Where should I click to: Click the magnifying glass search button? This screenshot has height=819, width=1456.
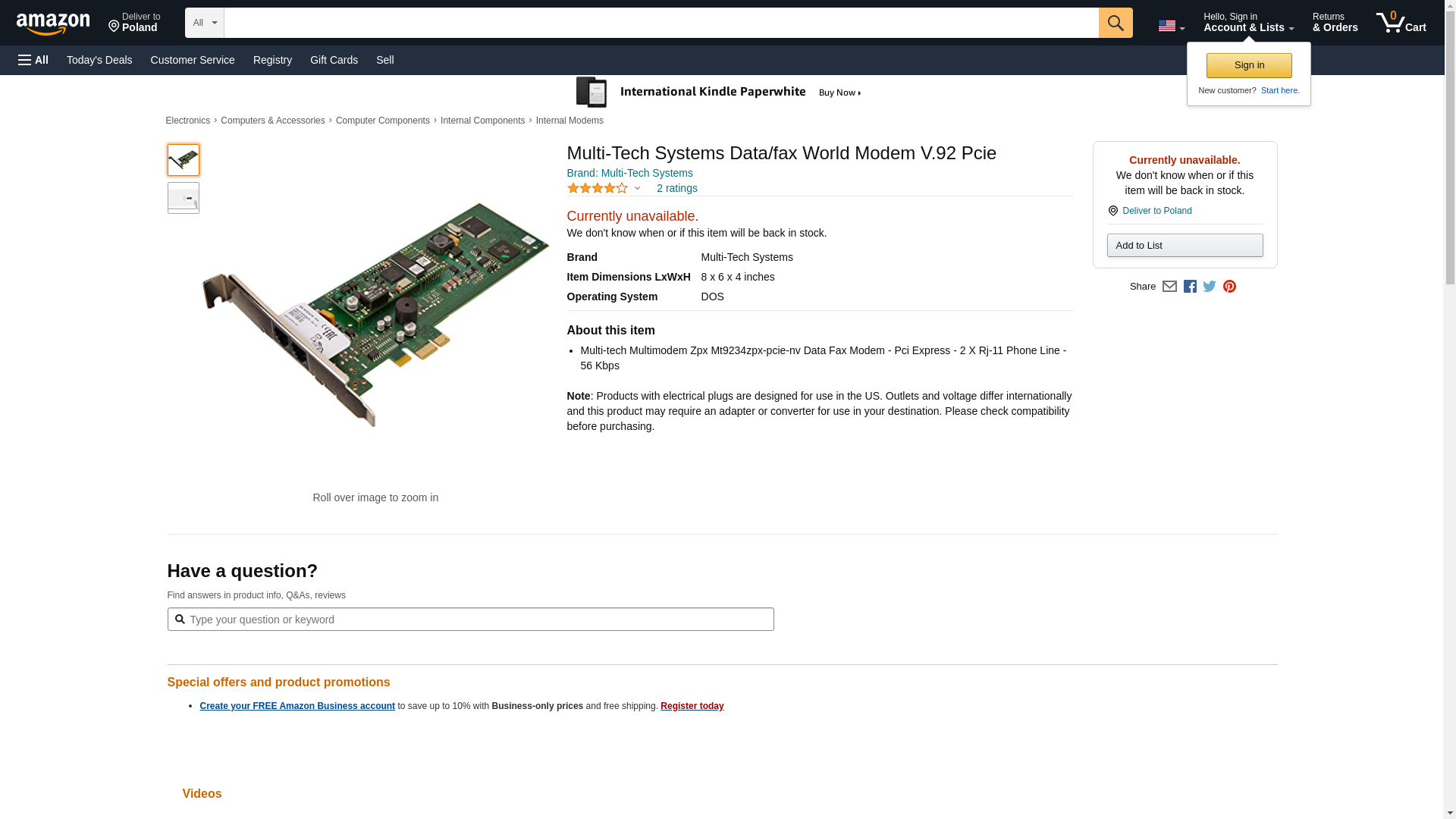[1115, 23]
